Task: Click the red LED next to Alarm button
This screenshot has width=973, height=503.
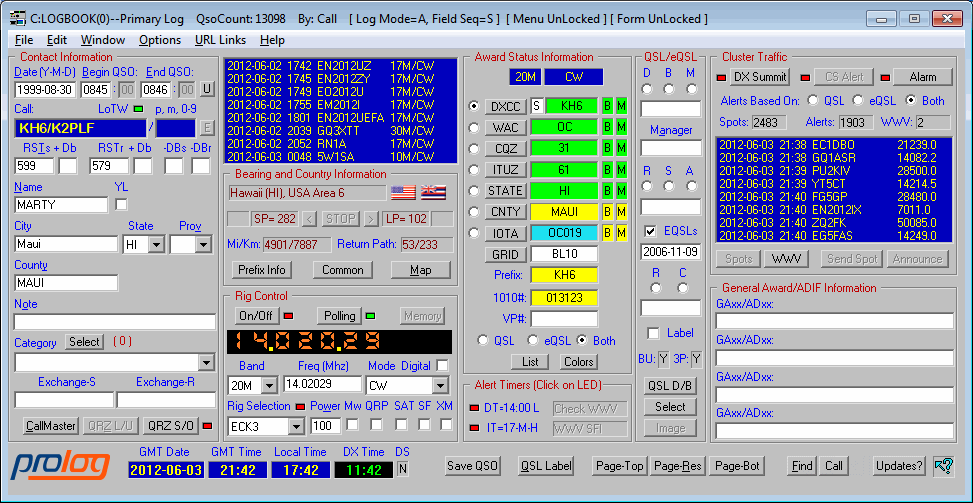Action: coord(885,78)
